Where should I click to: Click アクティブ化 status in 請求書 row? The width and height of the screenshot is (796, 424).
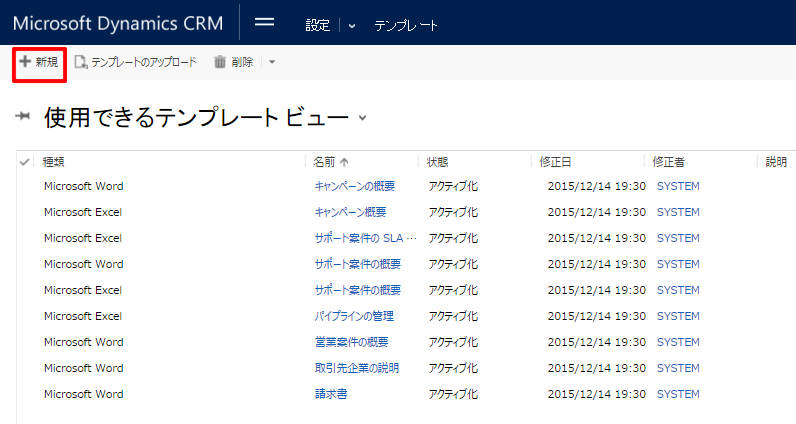tap(453, 394)
